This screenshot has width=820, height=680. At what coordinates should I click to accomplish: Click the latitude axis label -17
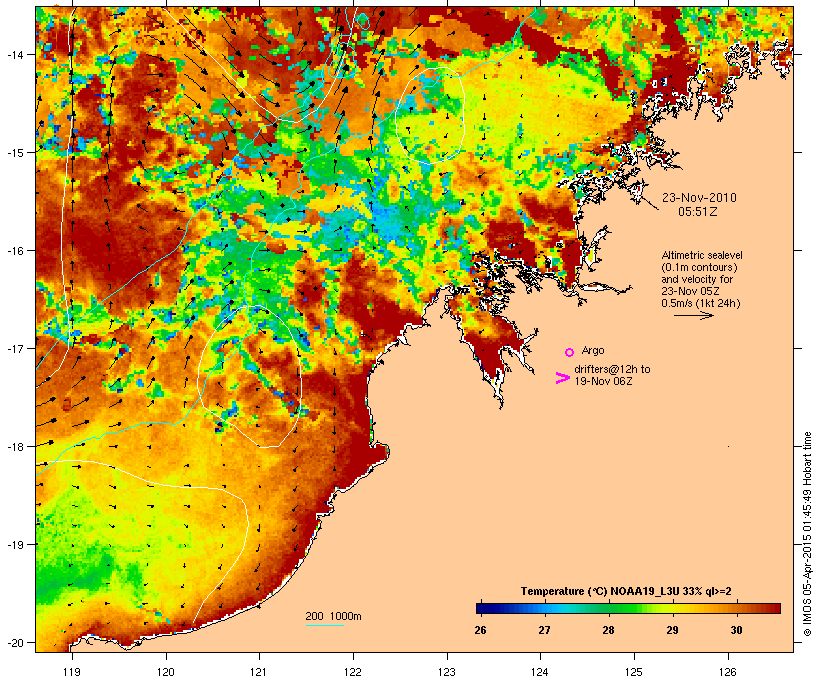[x=14, y=348]
